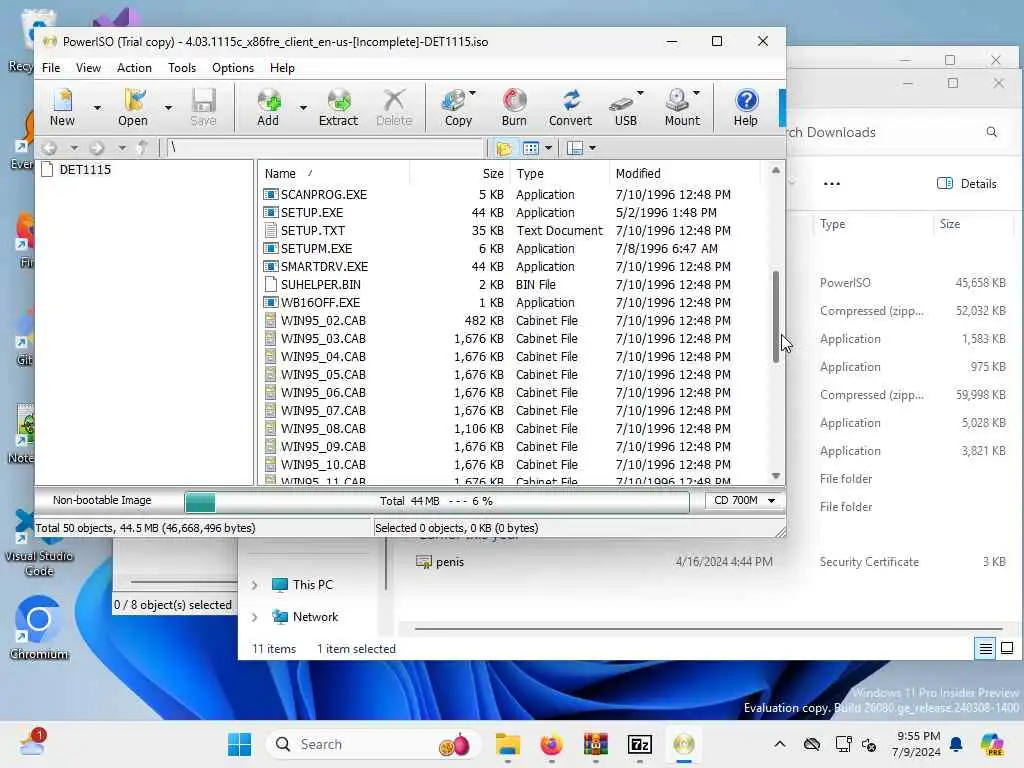Click the Mount toolbar icon
The height and width of the screenshot is (768, 1024).
click(679, 107)
